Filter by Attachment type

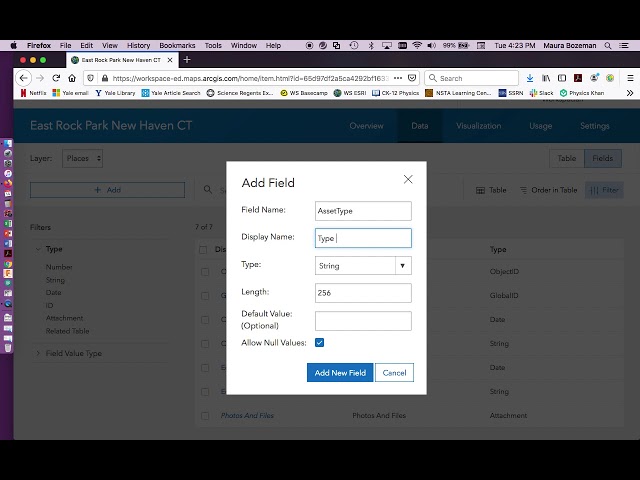click(x=64, y=318)
